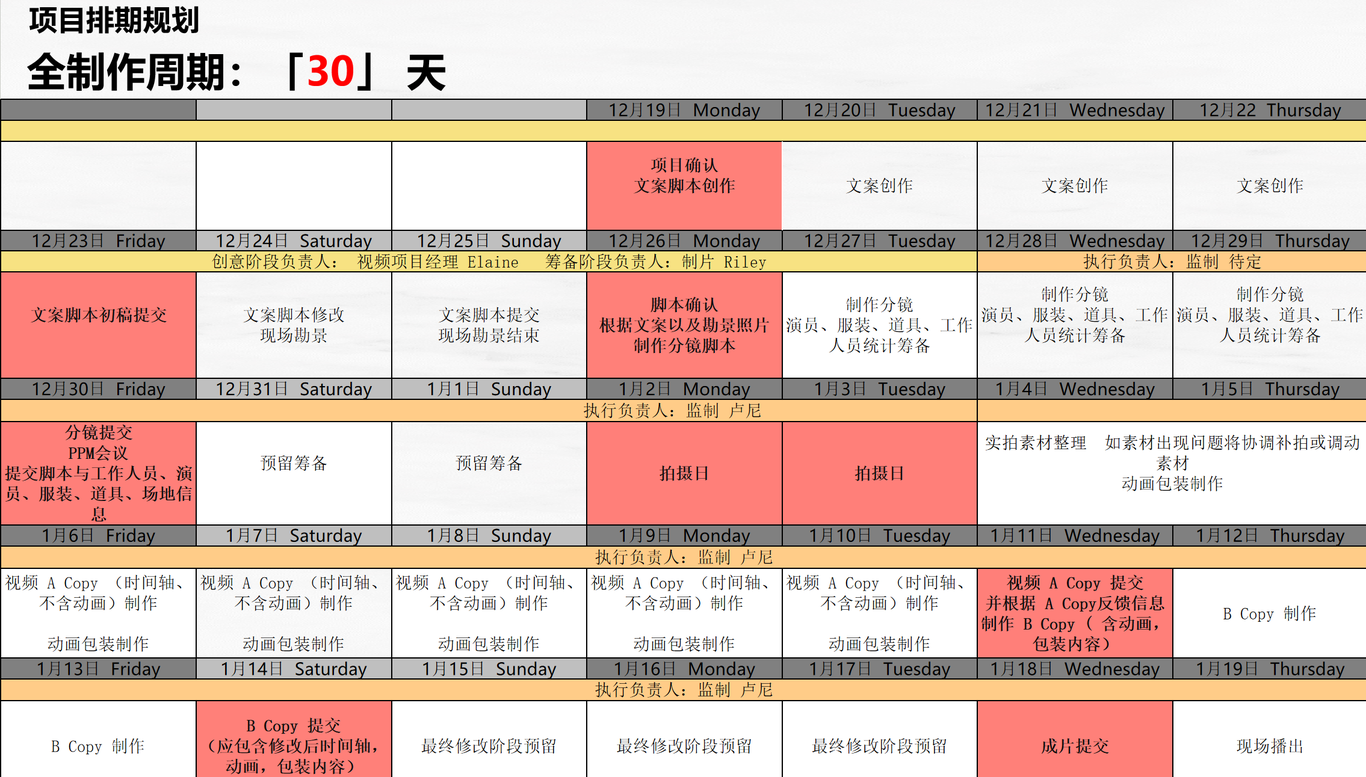This screenshot has height=777, width=1366.
Task: Click the 1月5日 Thursday date header
Action: 1270,389
